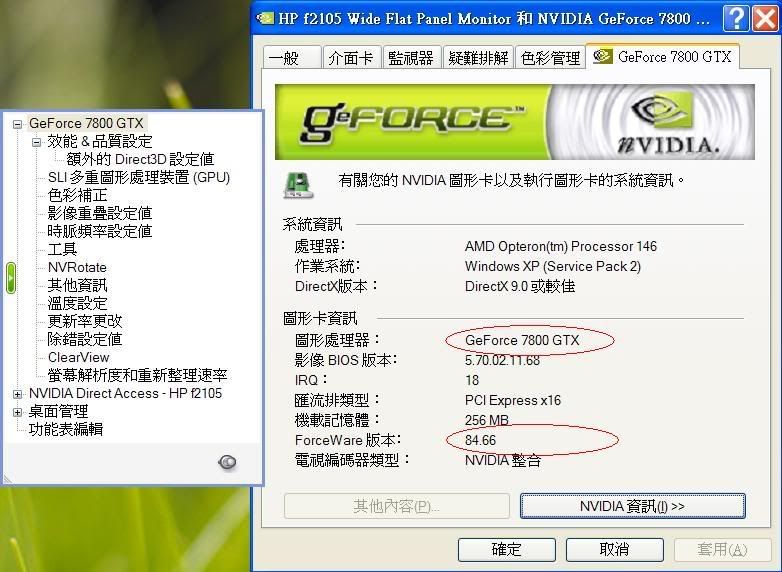Click the green graphics card icon
Viewport: 782px width, 572px height.
[299, 186]
